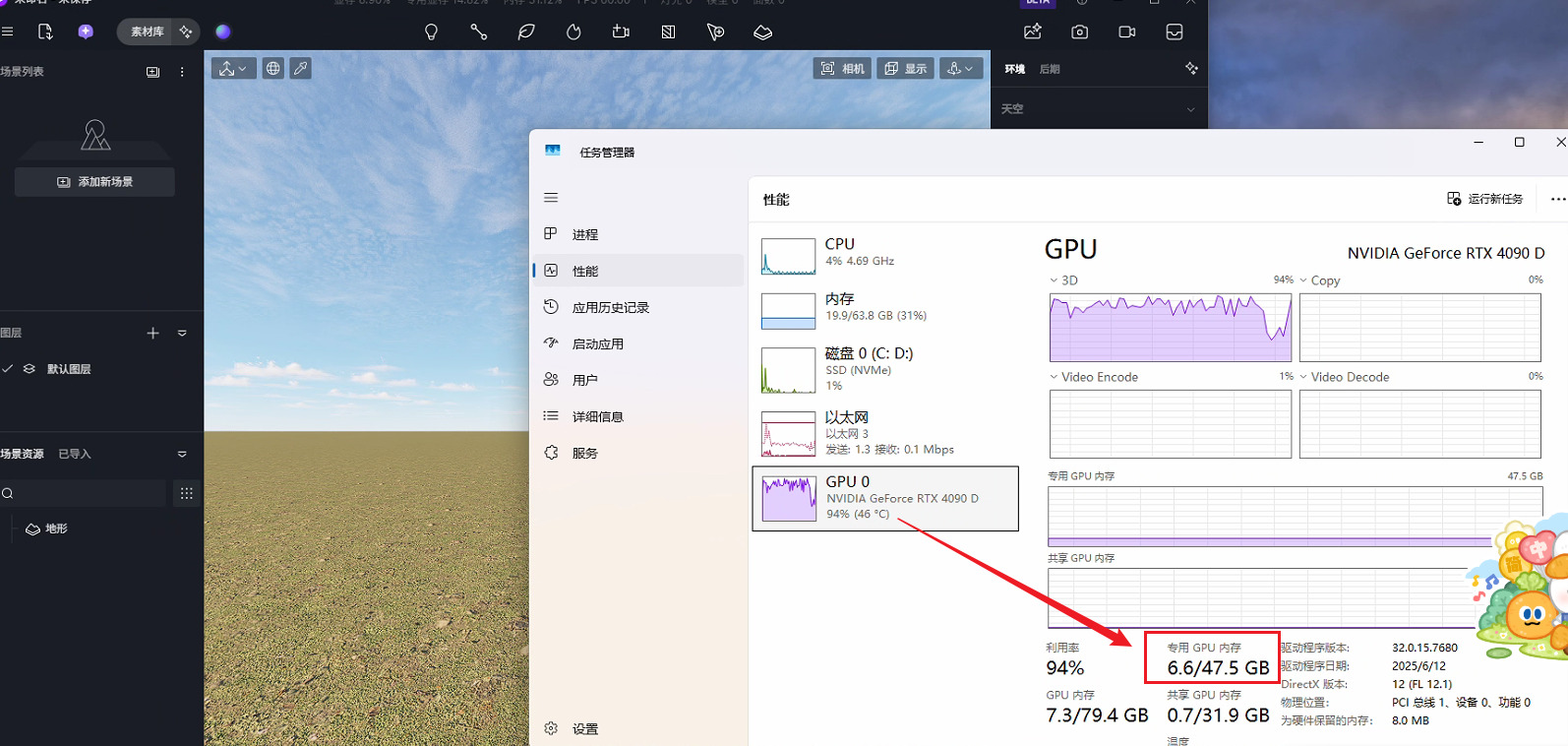This screenshot has height=746, width=1568.
Task: Click the video recording icon
Action: pos(1127,31)
